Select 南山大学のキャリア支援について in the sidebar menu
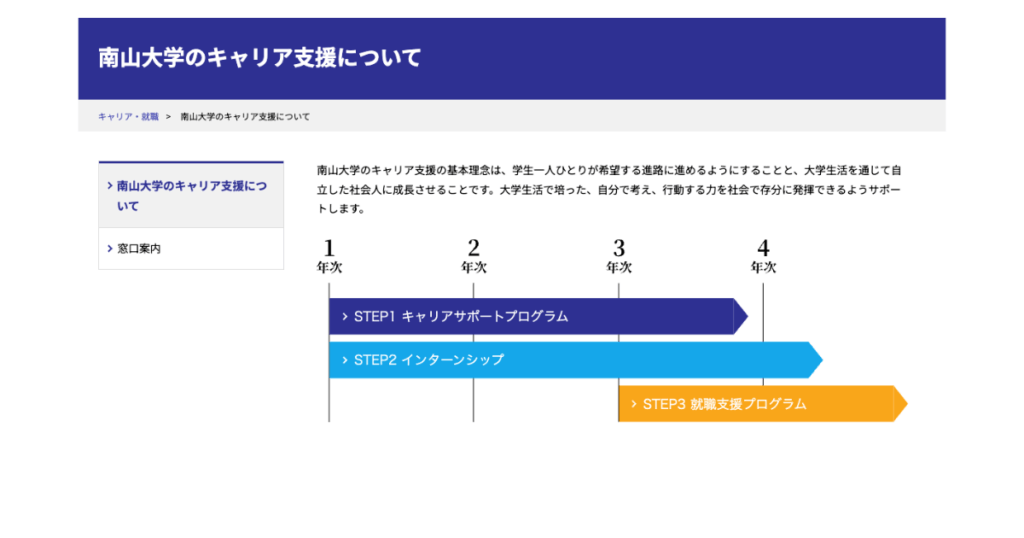The image size is (1024, 538). (x=191, y=196)
